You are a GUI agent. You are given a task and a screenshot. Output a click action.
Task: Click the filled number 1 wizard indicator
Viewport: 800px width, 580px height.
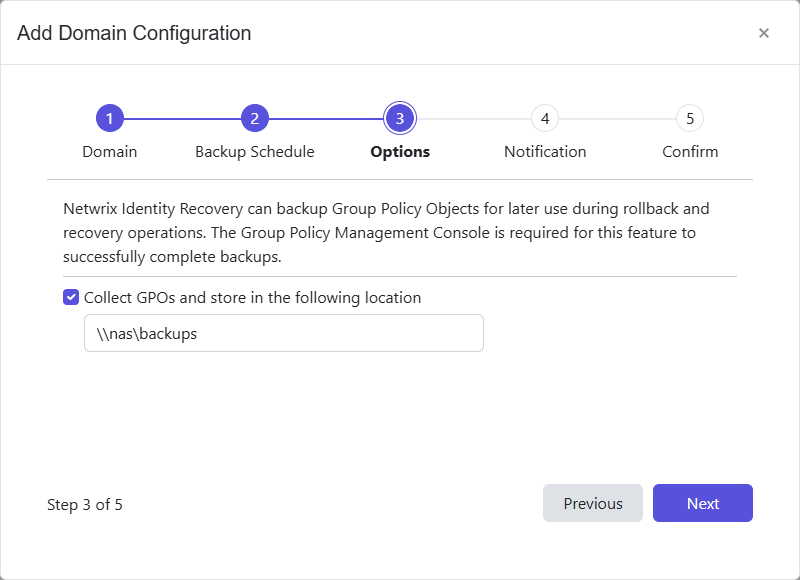point(109,117)
